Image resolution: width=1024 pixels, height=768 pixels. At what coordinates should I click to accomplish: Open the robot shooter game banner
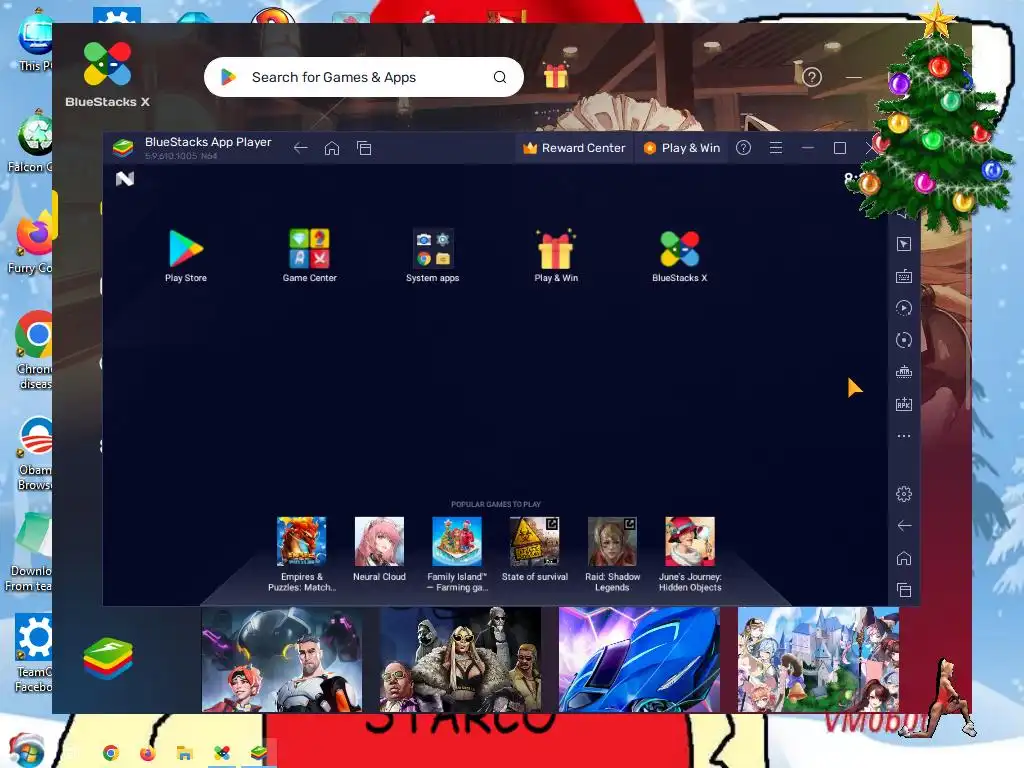[x=281, y=660]
